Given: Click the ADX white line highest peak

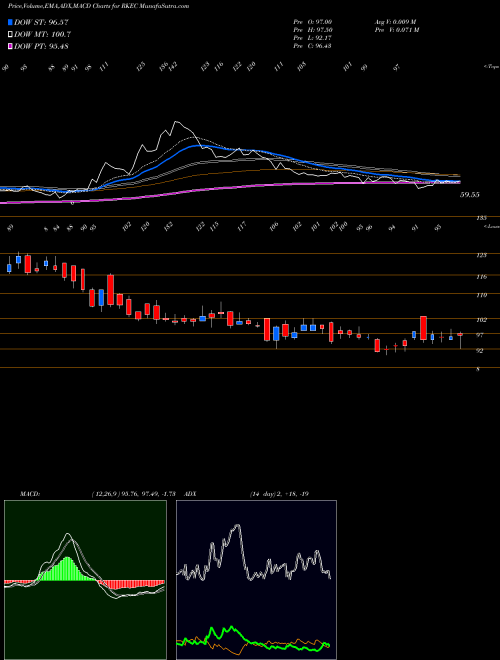Looking at the screenshot, I should (238, 525).
